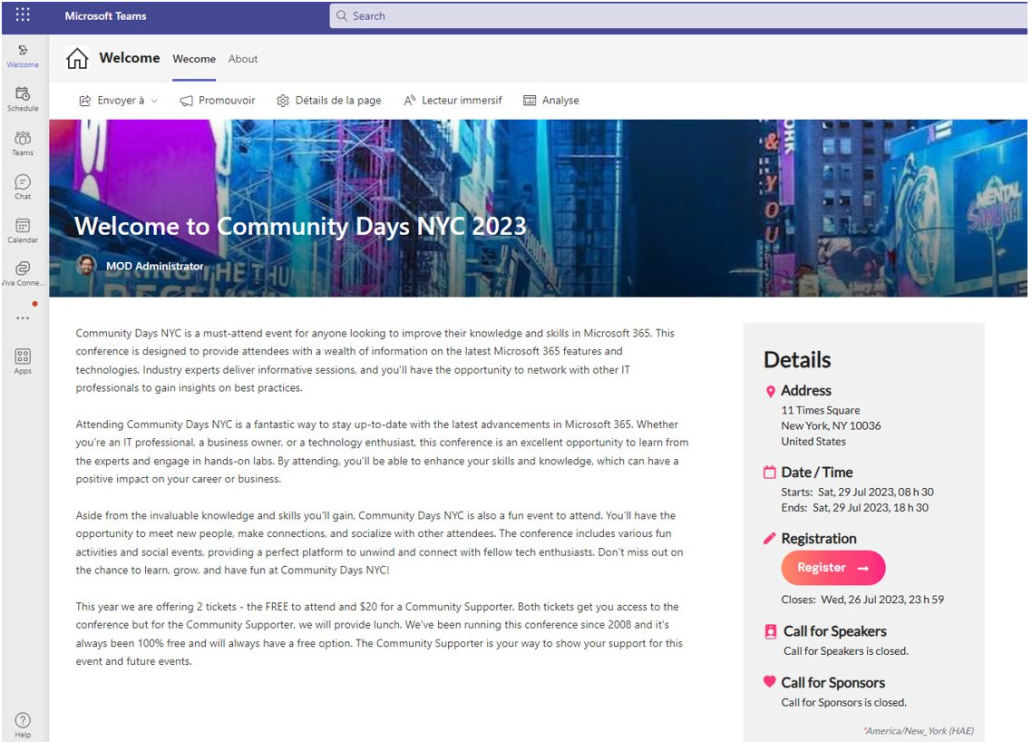This screenshot has height=742, width=1032.
Task: Click the America/New_York (HAE) timezone note
Action: click(919, 731)
